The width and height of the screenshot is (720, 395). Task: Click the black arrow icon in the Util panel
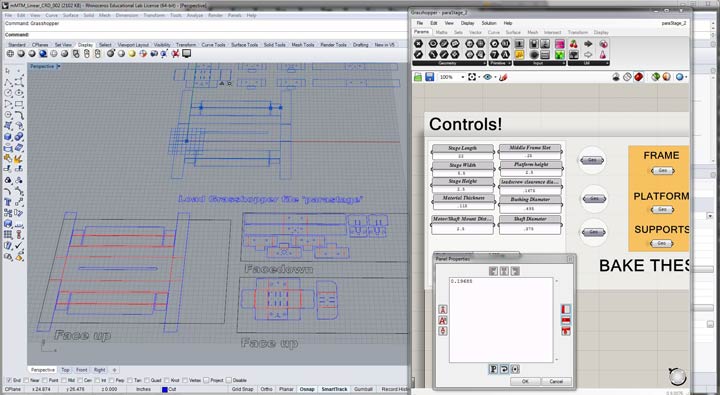[x=588, y=44]
